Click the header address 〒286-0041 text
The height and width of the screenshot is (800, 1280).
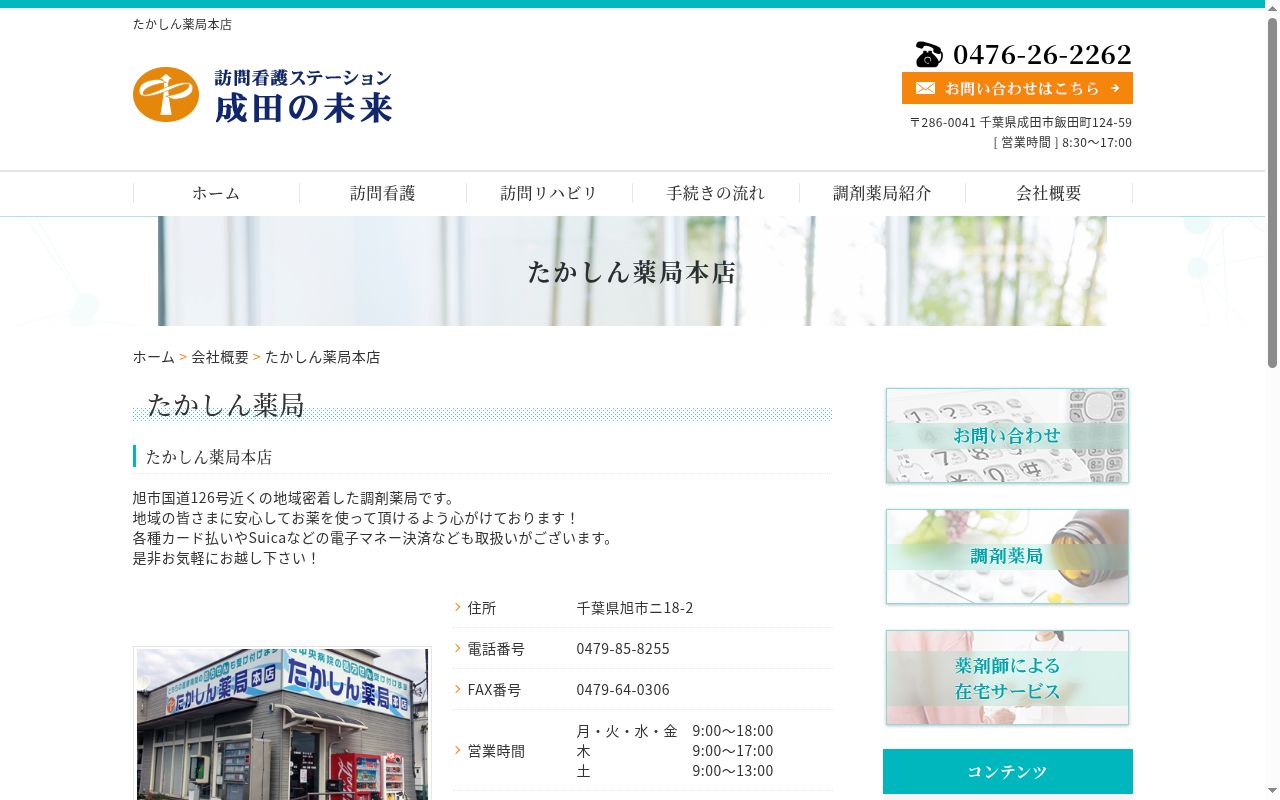(x=1021, y=123)
